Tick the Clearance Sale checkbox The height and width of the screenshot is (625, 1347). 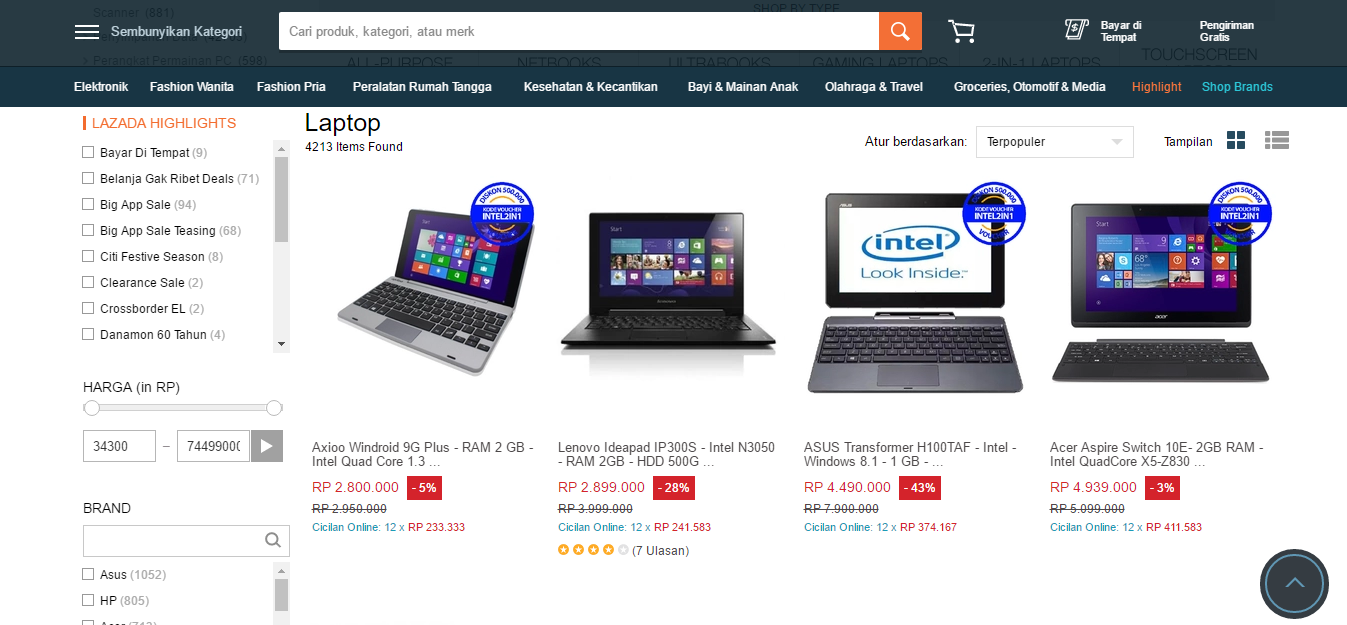click(x=88, y=282)
